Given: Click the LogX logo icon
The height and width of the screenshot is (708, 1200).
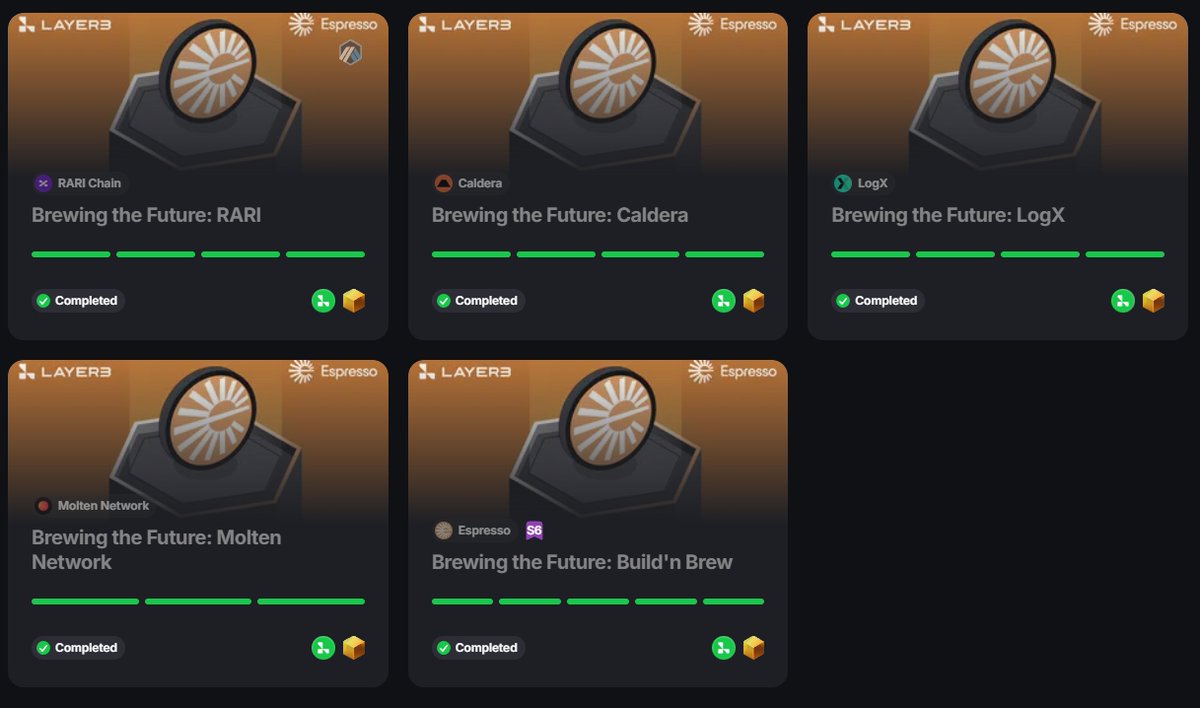Looking at the screenshot, I should tap(843, 183).
